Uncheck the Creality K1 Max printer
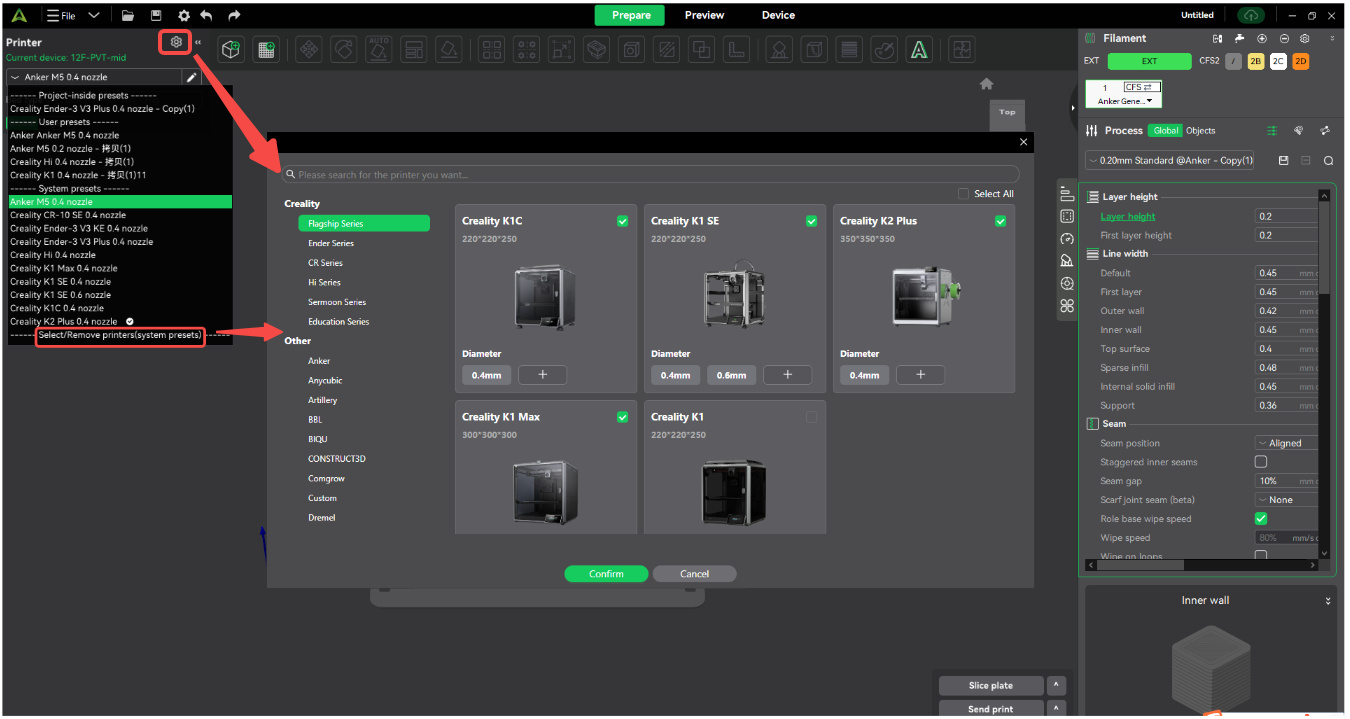 [x=623, y=417]
